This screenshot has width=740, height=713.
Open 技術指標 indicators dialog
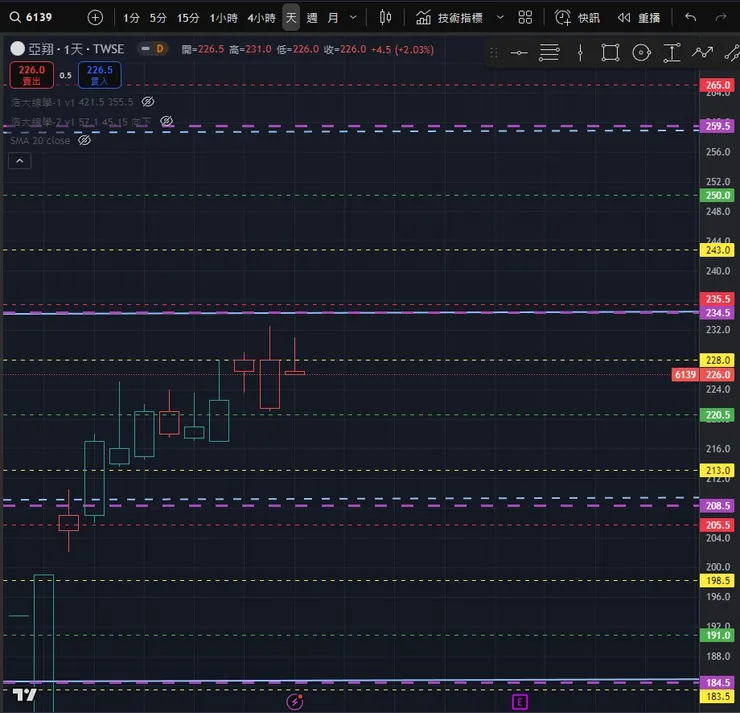tap(449, 18)
